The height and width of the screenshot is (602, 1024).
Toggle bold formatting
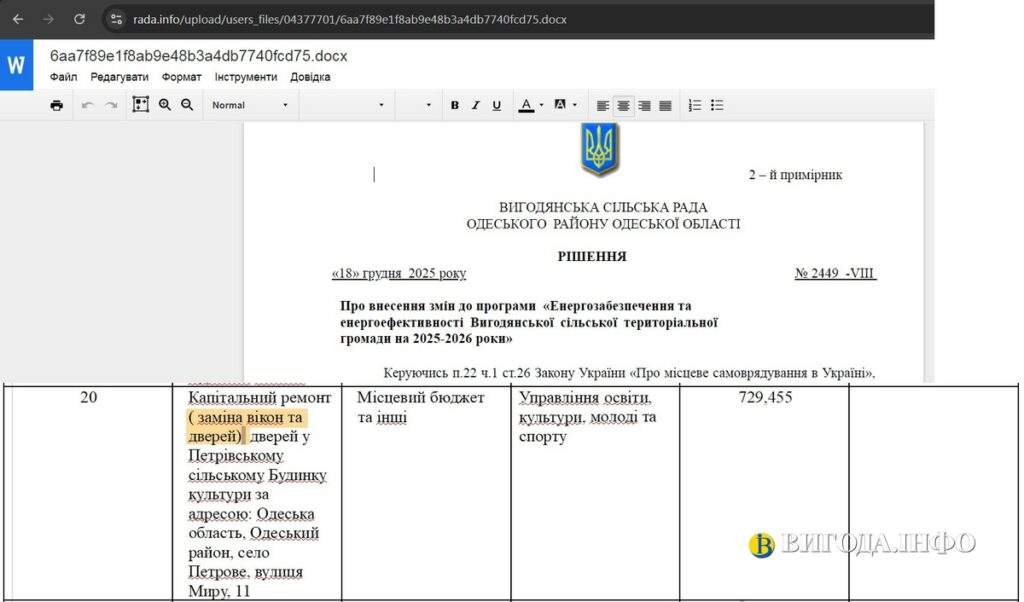coord(455,105)
